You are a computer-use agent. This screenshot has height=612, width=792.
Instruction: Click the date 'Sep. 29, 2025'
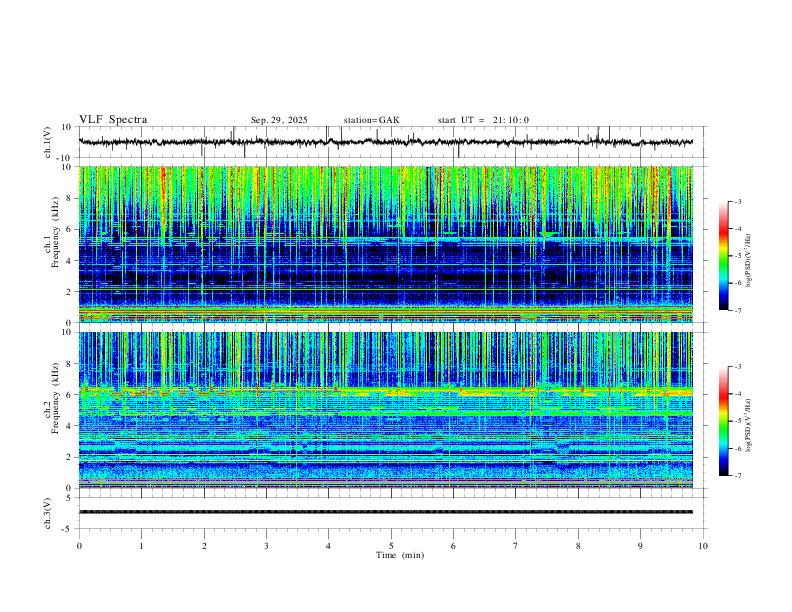click(279, 120)
